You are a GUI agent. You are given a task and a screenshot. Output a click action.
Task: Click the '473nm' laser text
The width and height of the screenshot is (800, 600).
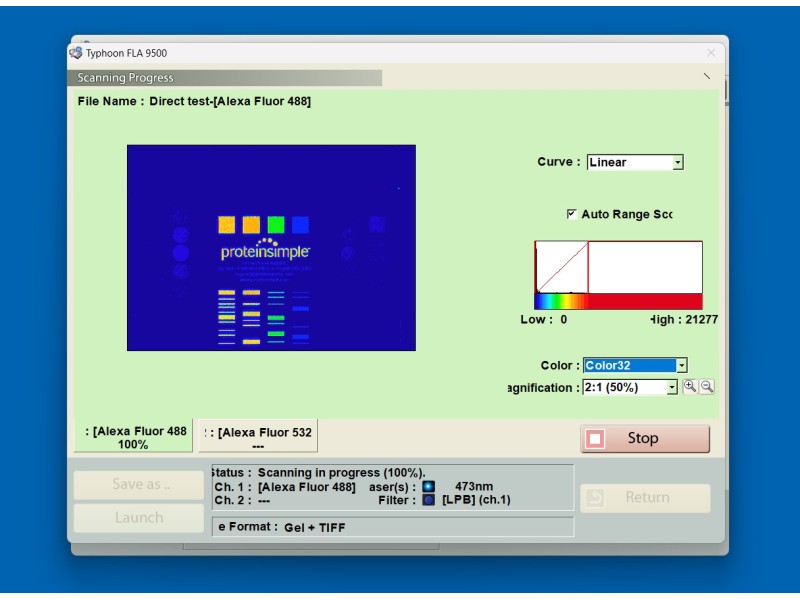[x=474, y=486]
